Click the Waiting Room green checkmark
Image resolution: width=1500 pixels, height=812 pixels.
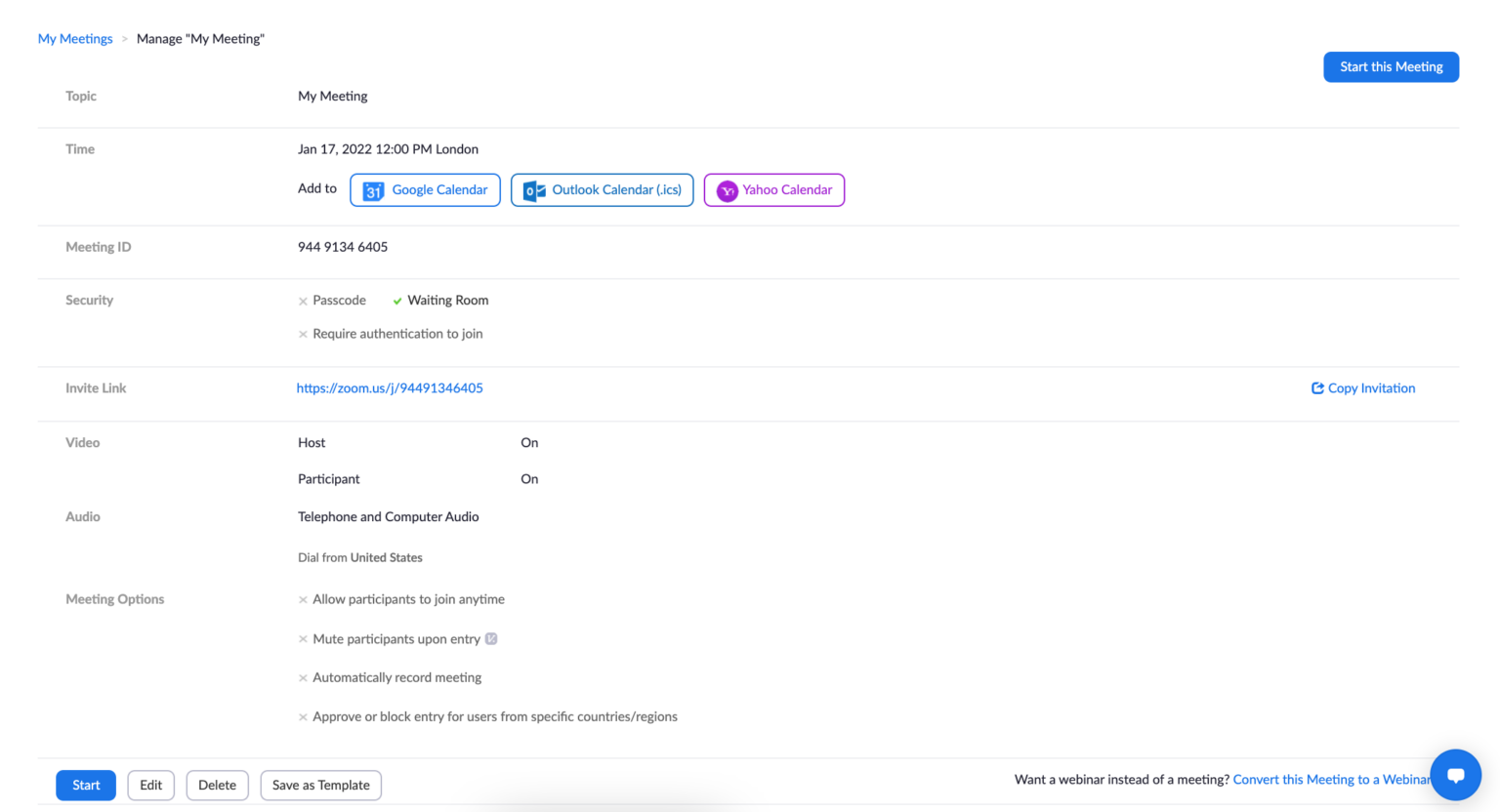tap(397, 301)
